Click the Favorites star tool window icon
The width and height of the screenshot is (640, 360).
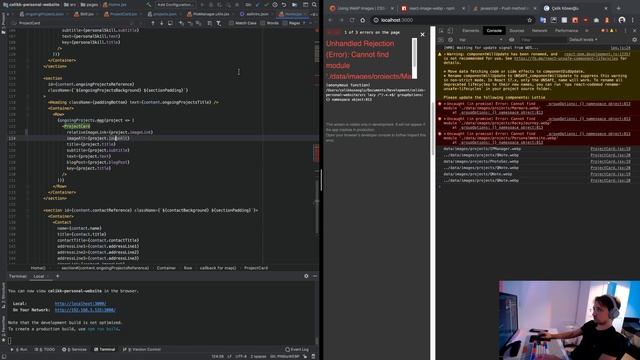3,340
